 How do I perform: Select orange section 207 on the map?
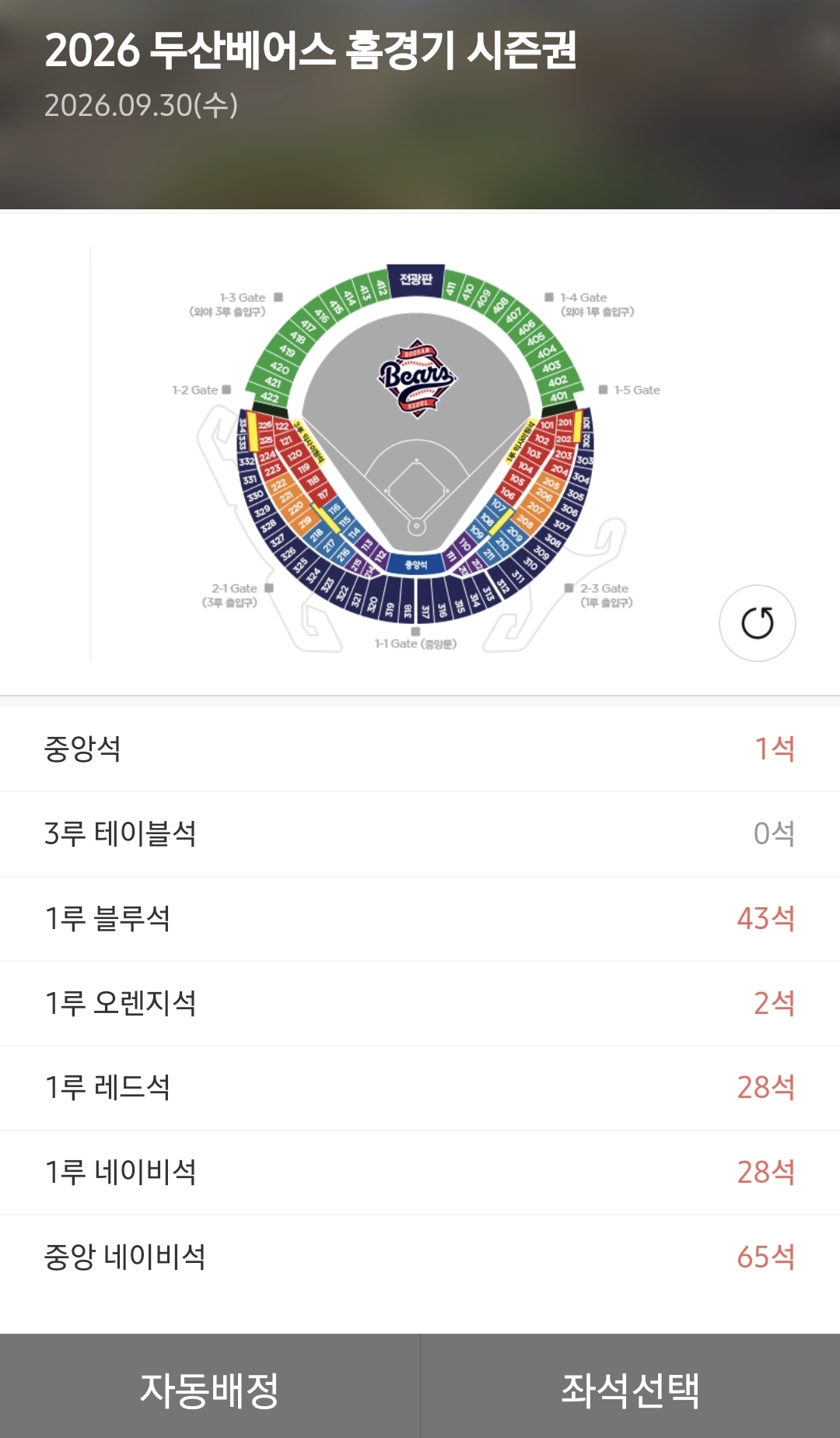point(536,508)
